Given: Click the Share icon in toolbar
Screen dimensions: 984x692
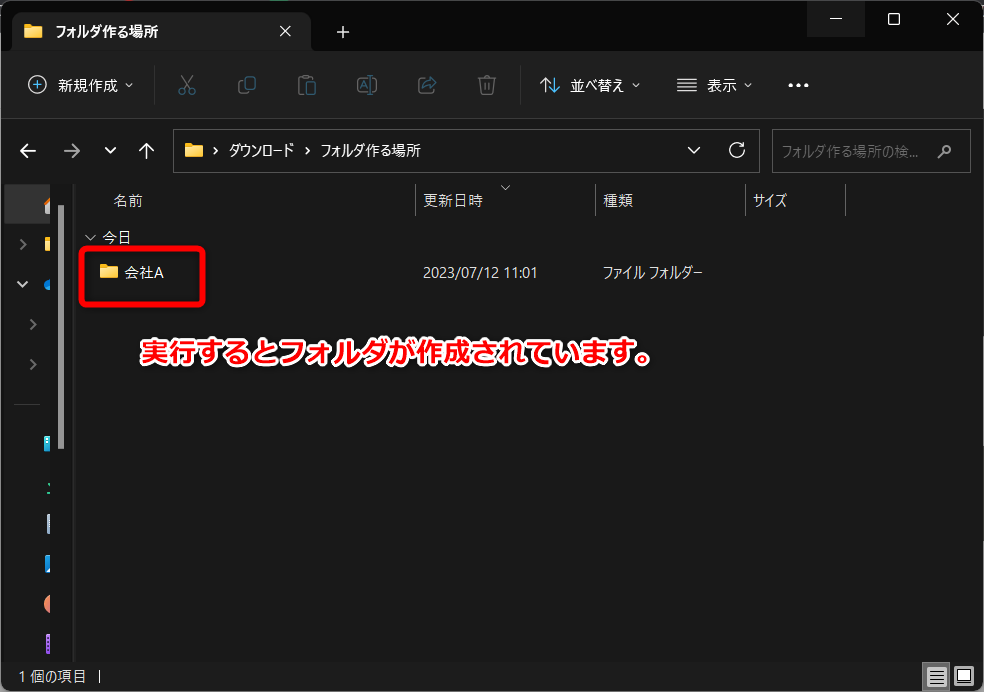Looking at the screenshot, I should click(x=427, y=85).
